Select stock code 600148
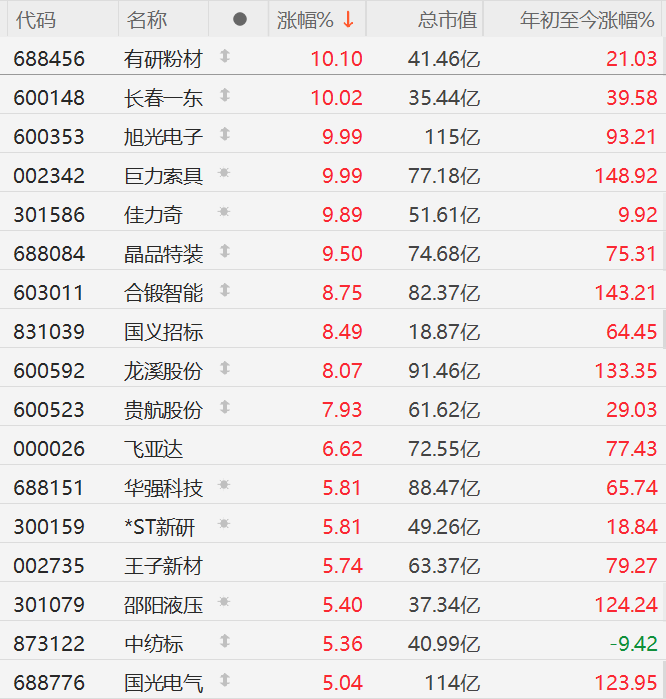The height and width of the screenshot is (699, 666). pos(49,98)
